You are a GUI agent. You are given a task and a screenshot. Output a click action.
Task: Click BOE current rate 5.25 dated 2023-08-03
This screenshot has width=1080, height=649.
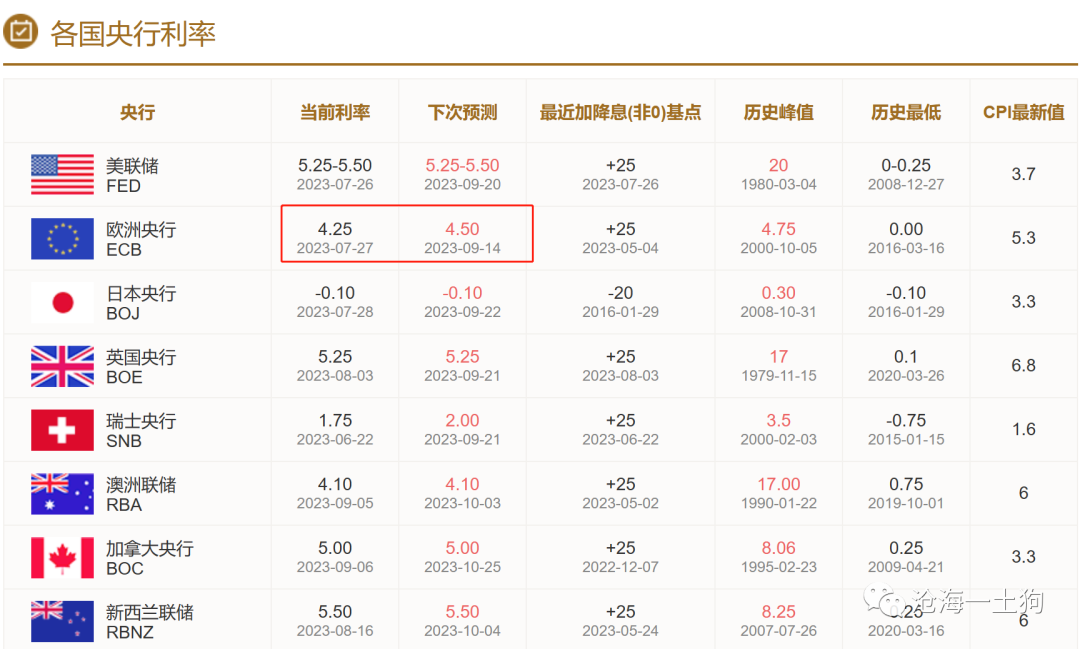click(335, 366)
